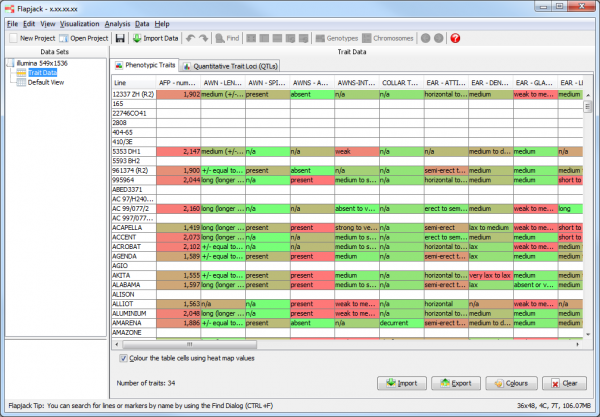Open the Data menu
The width and height of the screenshot is (600, 417).
click(x=142, y=24)
